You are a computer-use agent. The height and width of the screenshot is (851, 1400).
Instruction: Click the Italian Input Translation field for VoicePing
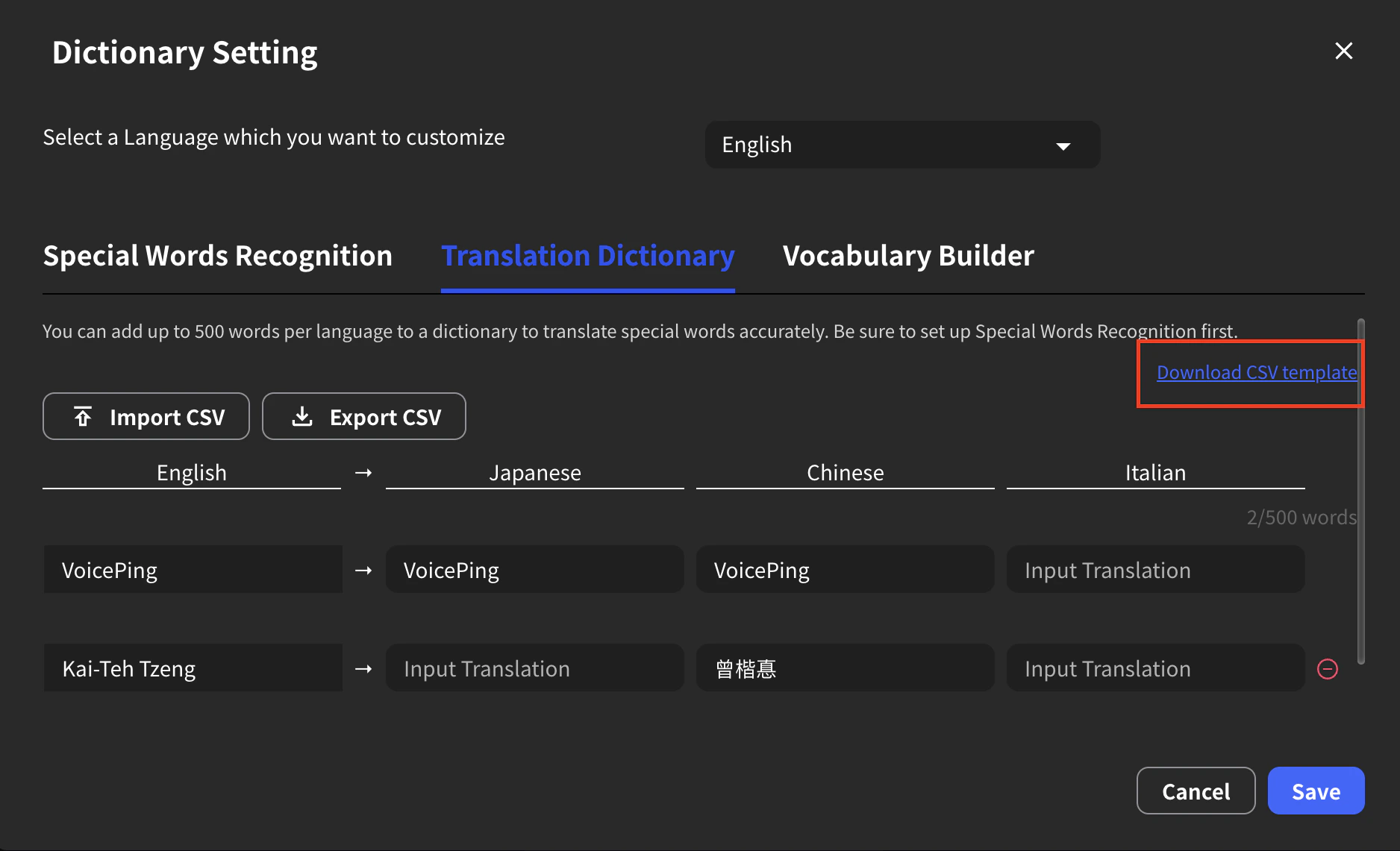tap(1155, 570)
